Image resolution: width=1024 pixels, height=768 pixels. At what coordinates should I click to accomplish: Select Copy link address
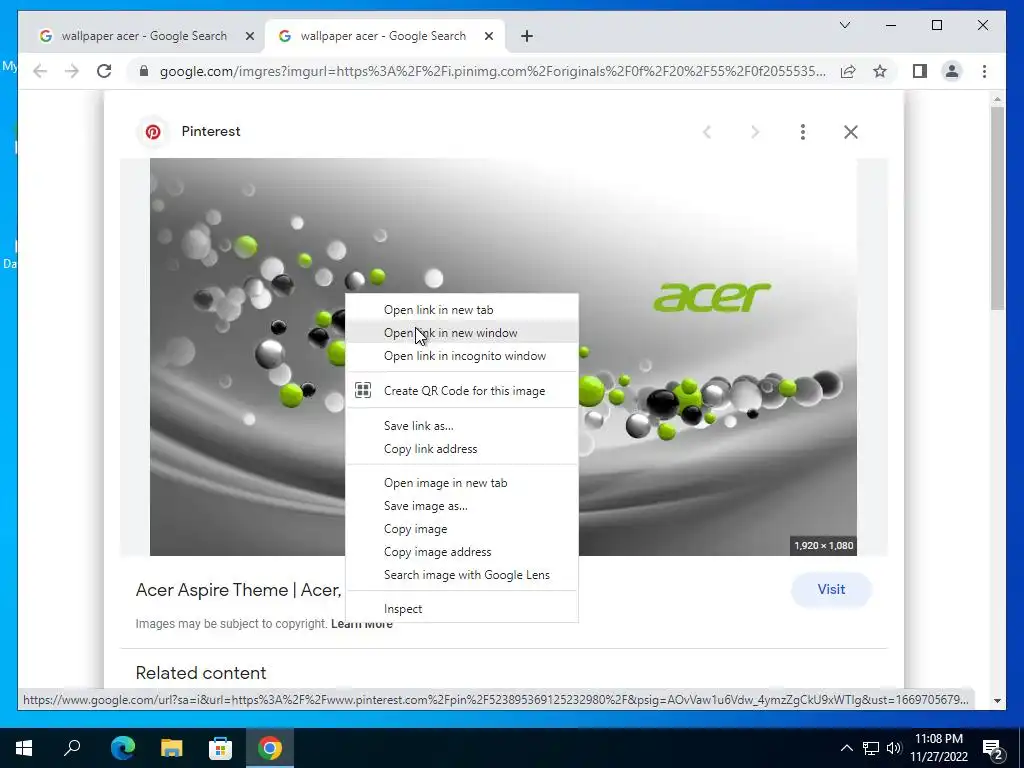pos(462,449)
